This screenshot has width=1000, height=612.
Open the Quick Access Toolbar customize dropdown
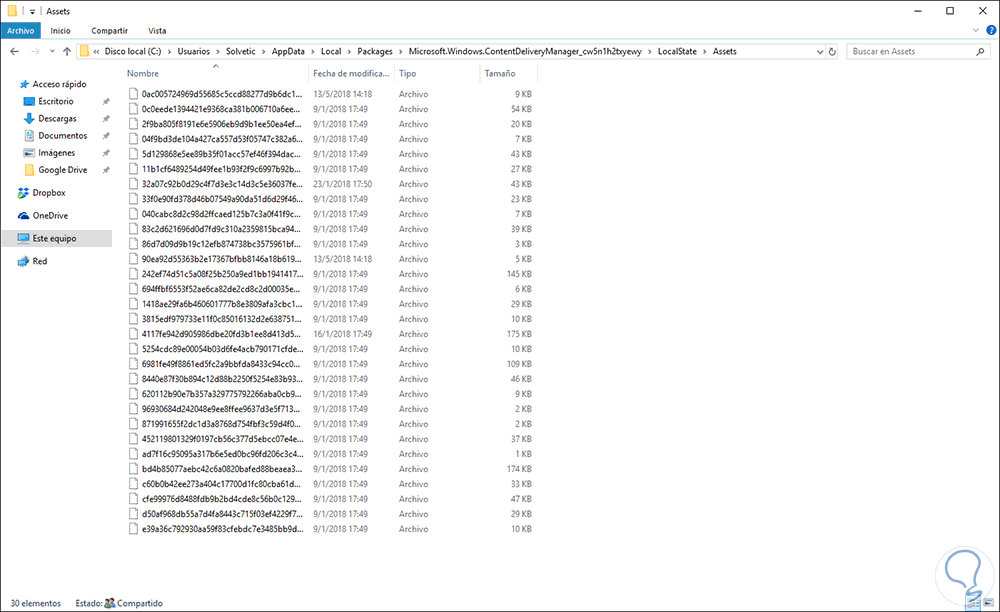(33, 11)
